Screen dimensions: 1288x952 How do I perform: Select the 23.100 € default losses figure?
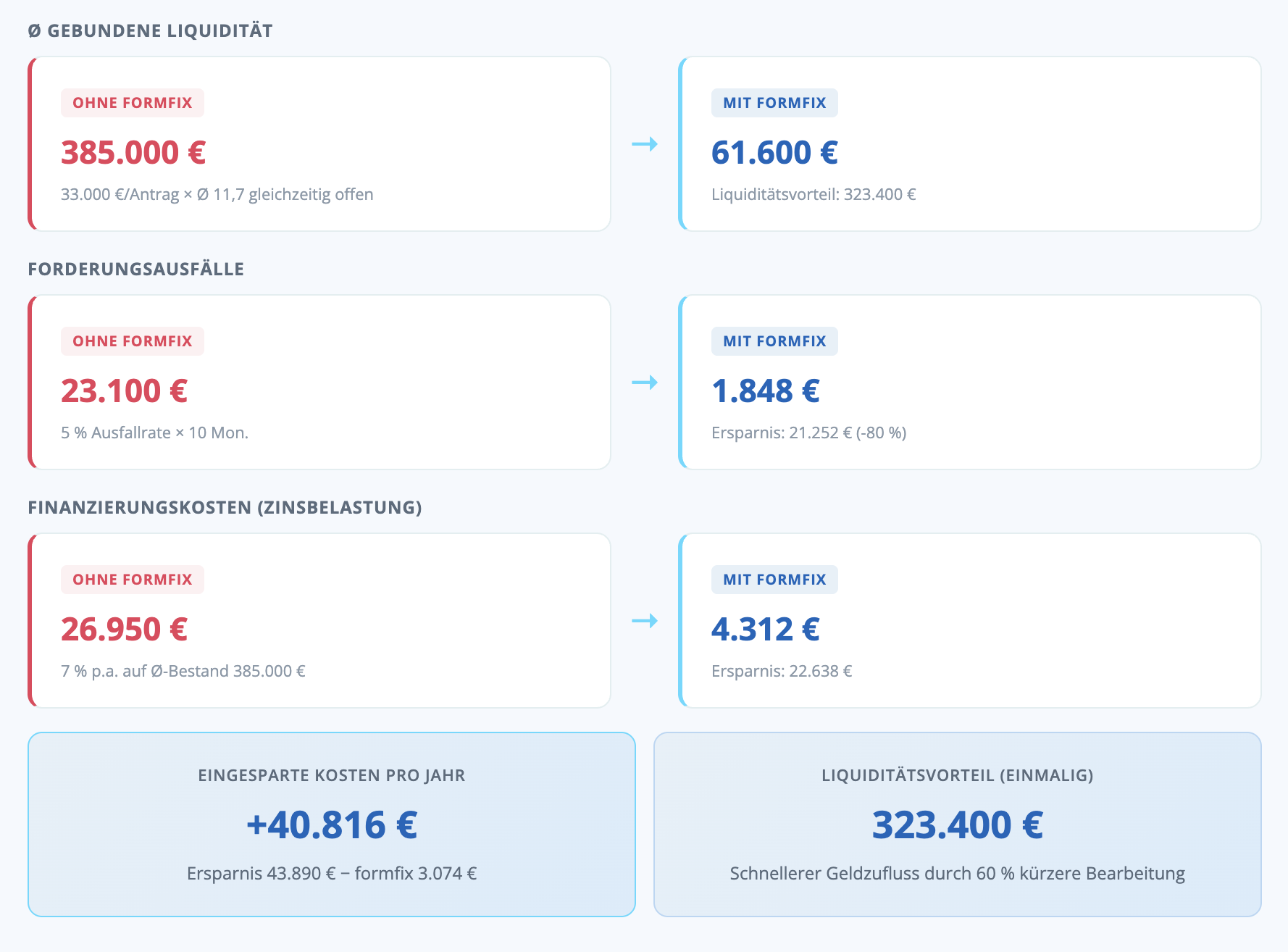tap(124, 391)
